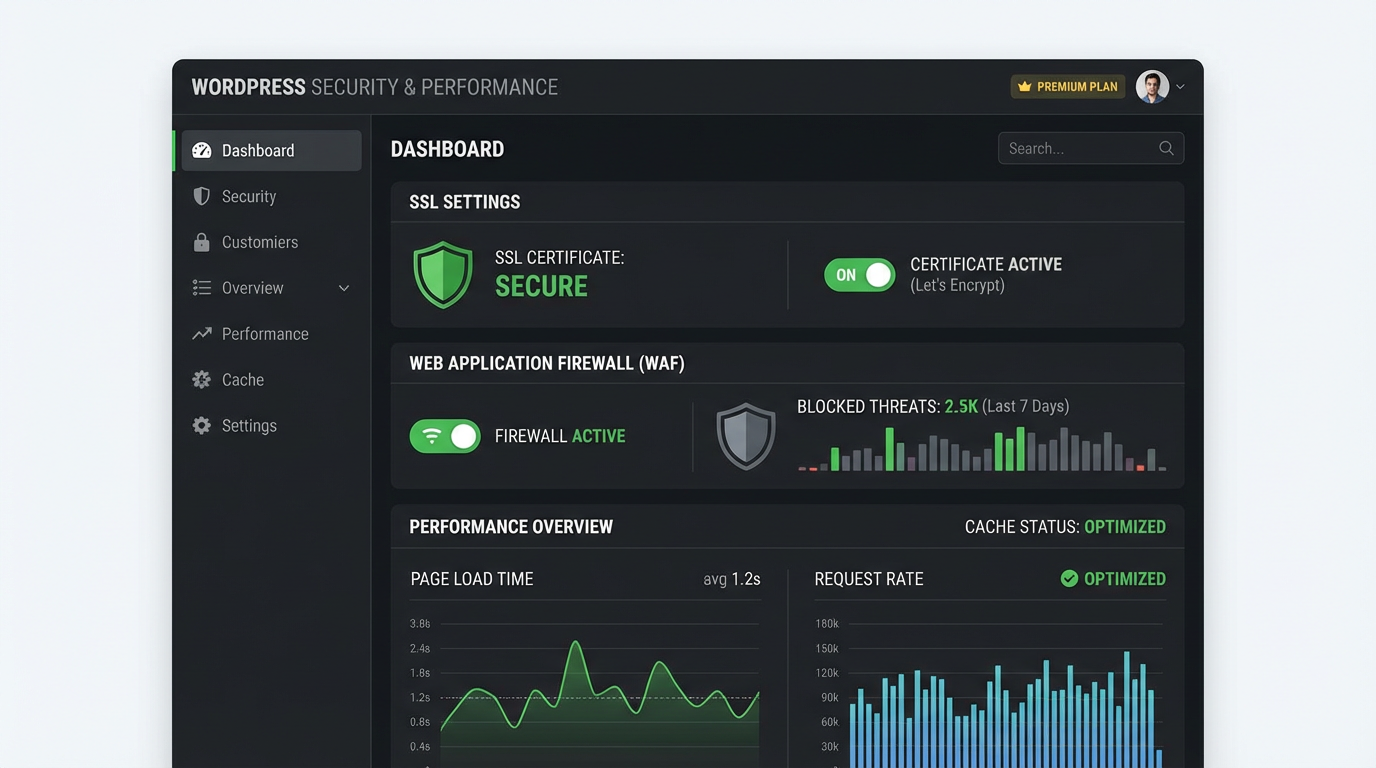Collapse the SSL Settings section header

(x=464, y=201)
